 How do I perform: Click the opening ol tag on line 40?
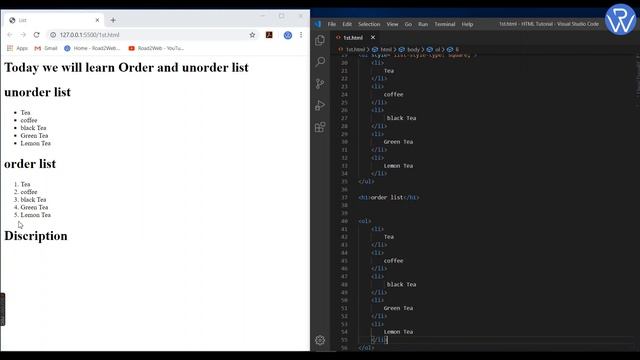tap(365, 221)
